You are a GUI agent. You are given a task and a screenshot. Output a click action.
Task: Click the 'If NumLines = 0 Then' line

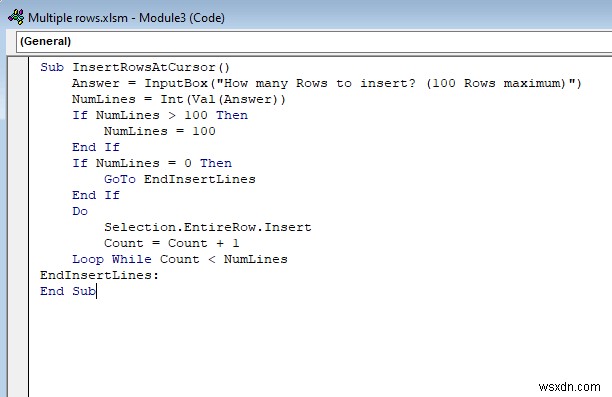(152, 163)
